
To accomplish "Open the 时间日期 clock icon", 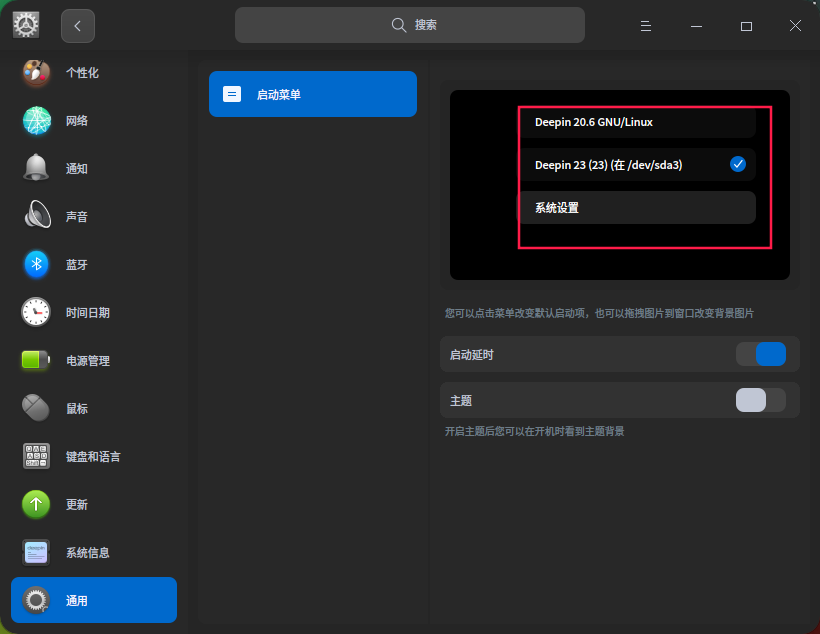I will (36, 312).
